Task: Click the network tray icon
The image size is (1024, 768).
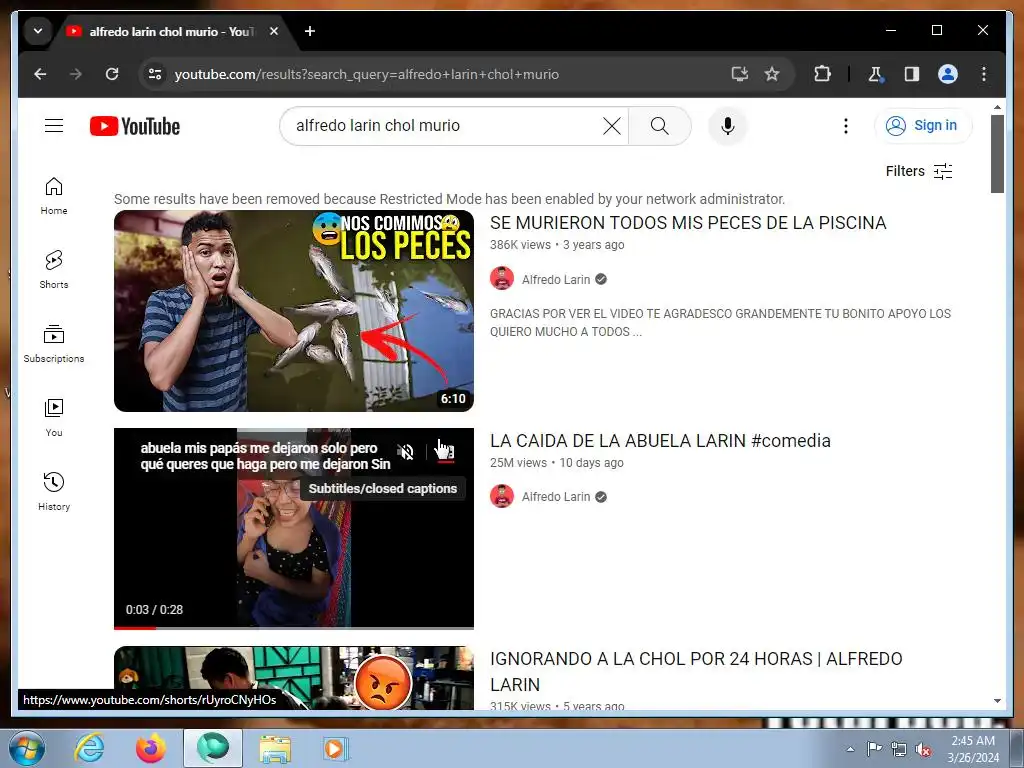Action: pos(899,750)
